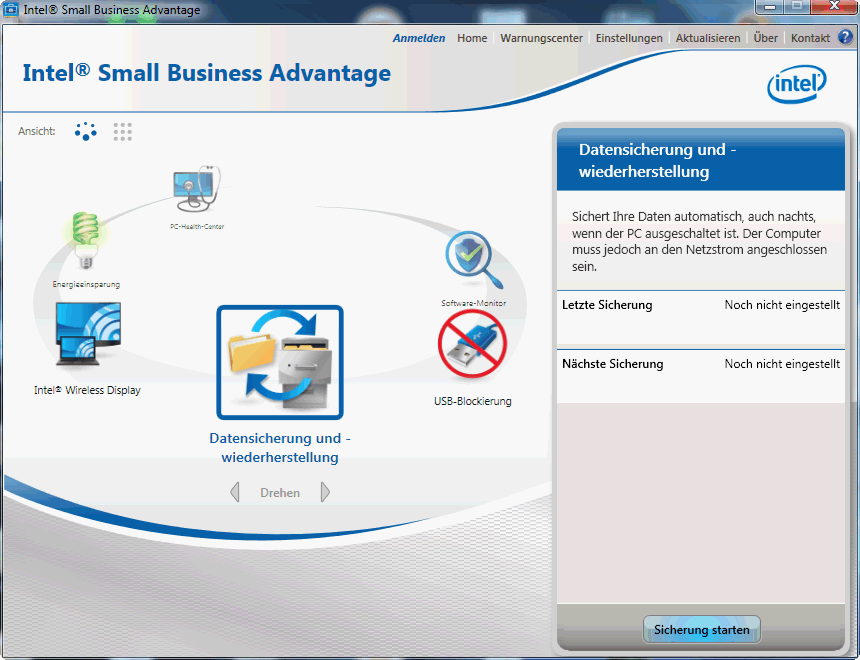This screenshot has width=860, height=660.
Task: Switch to carousel view
Action: pyautogui.click(x=86, y=131)
